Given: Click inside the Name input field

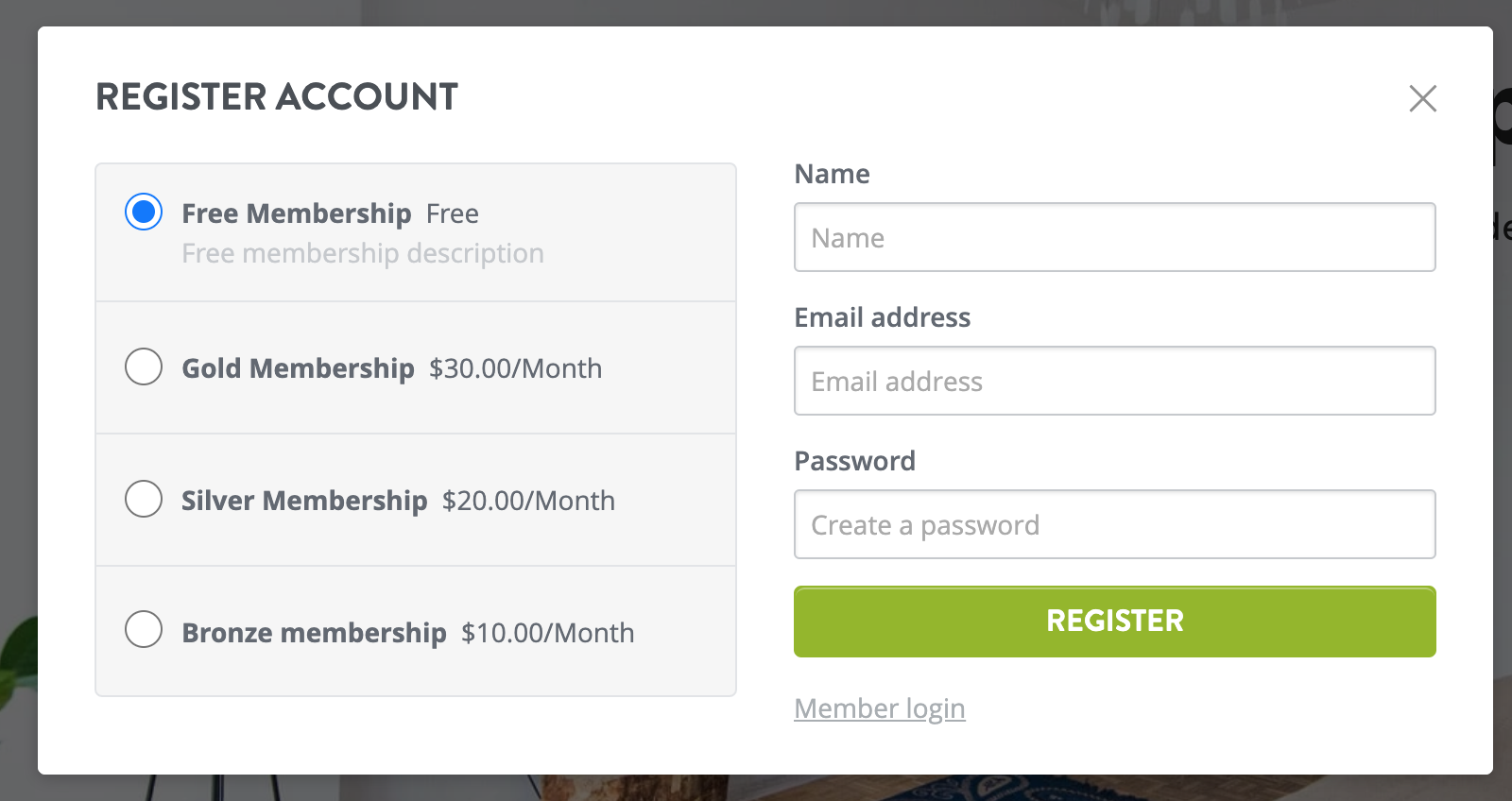Looking at the screenshot, I should point(1114,237).
